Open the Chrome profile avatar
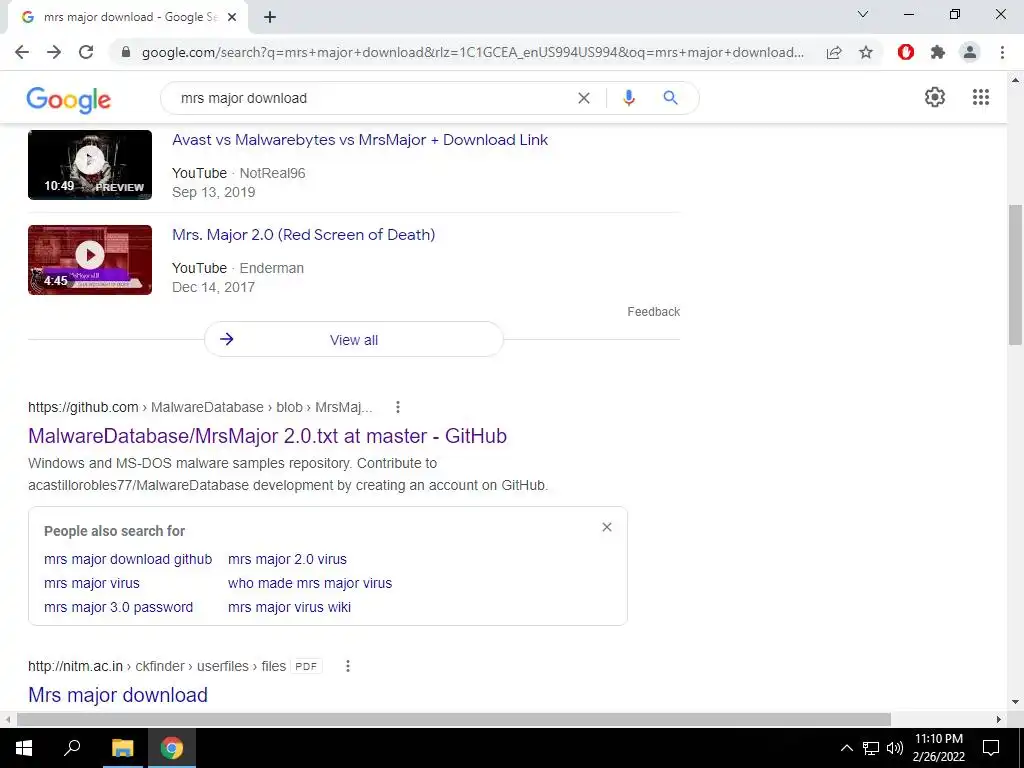This screenshot has height=768, width=1024. click(x=970, y=52)
